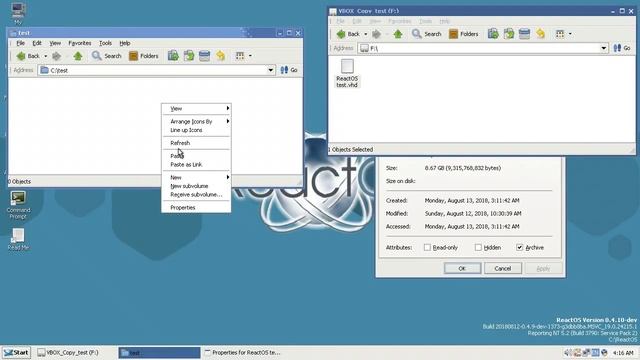Click Views icon in F: window toolbar
This screenshot has height=360, width=640.
(560, 34)
